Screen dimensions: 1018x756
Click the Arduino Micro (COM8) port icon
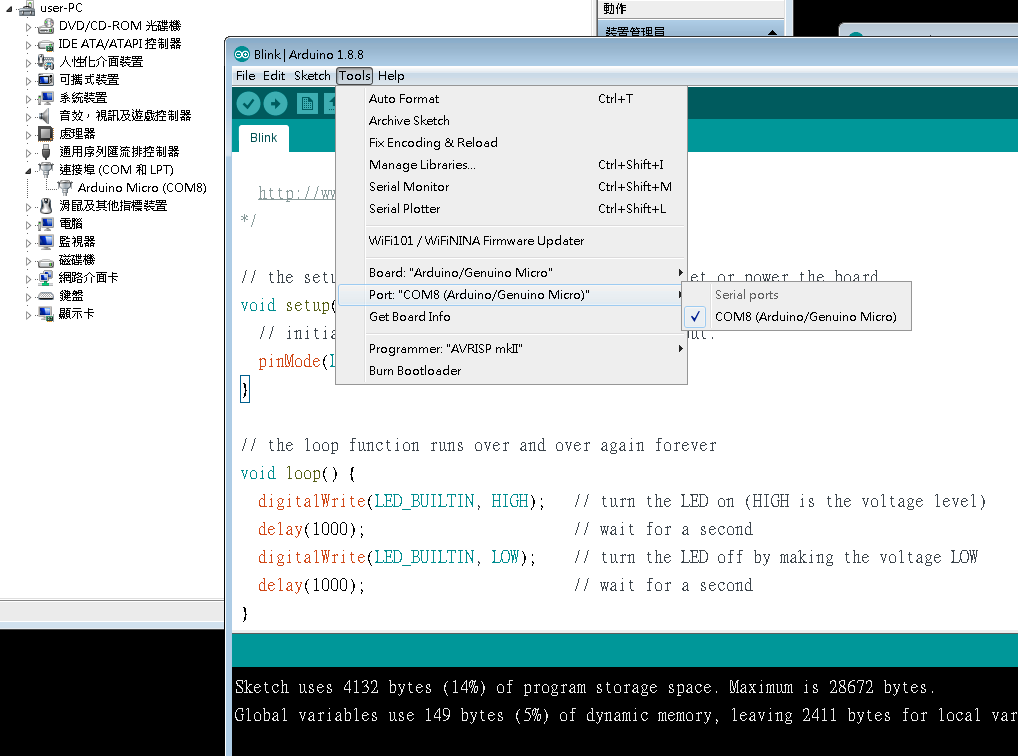65,188
